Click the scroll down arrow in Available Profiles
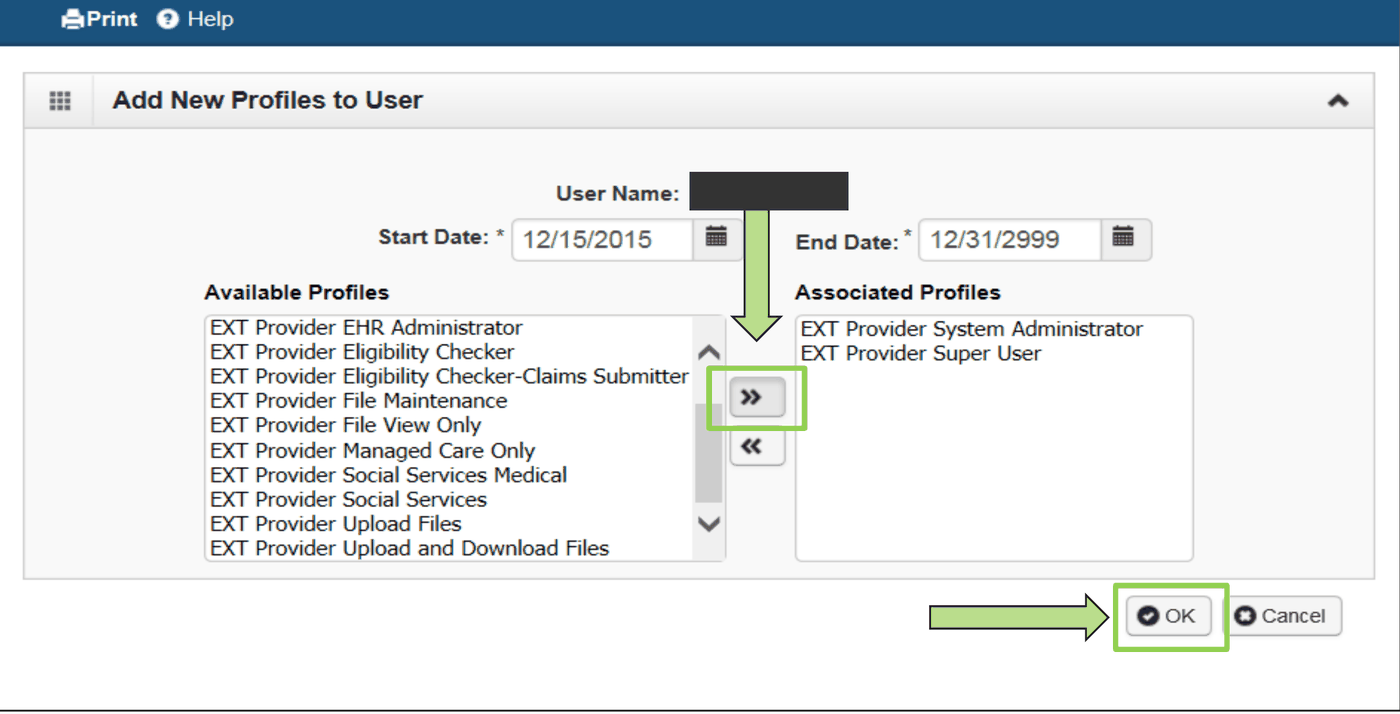Viewport: 1400px width, 714px height. coord(708,524)
